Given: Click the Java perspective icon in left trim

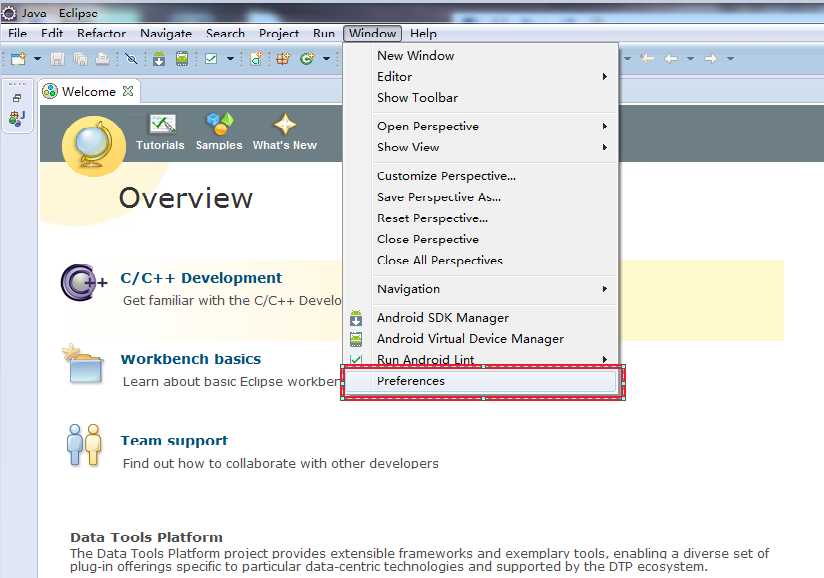Looking at the screenshot, I should click(17, 118).
